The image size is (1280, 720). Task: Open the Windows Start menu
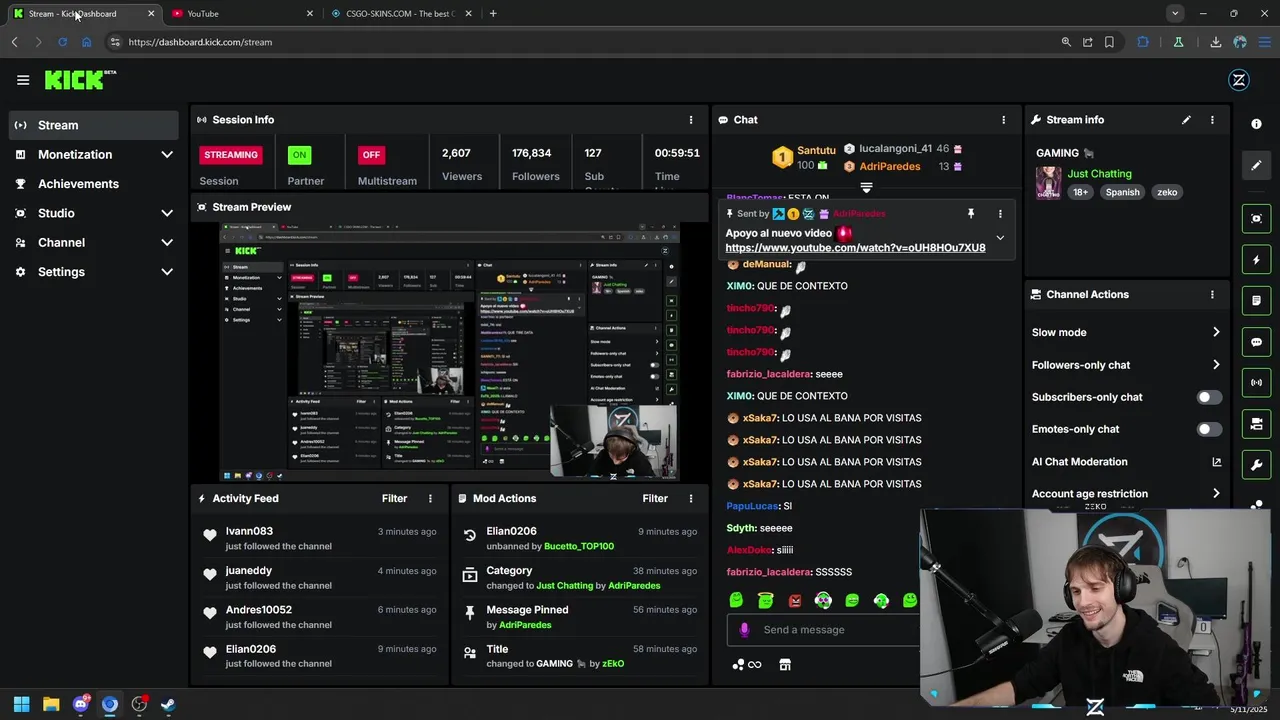tap(21, 705)
